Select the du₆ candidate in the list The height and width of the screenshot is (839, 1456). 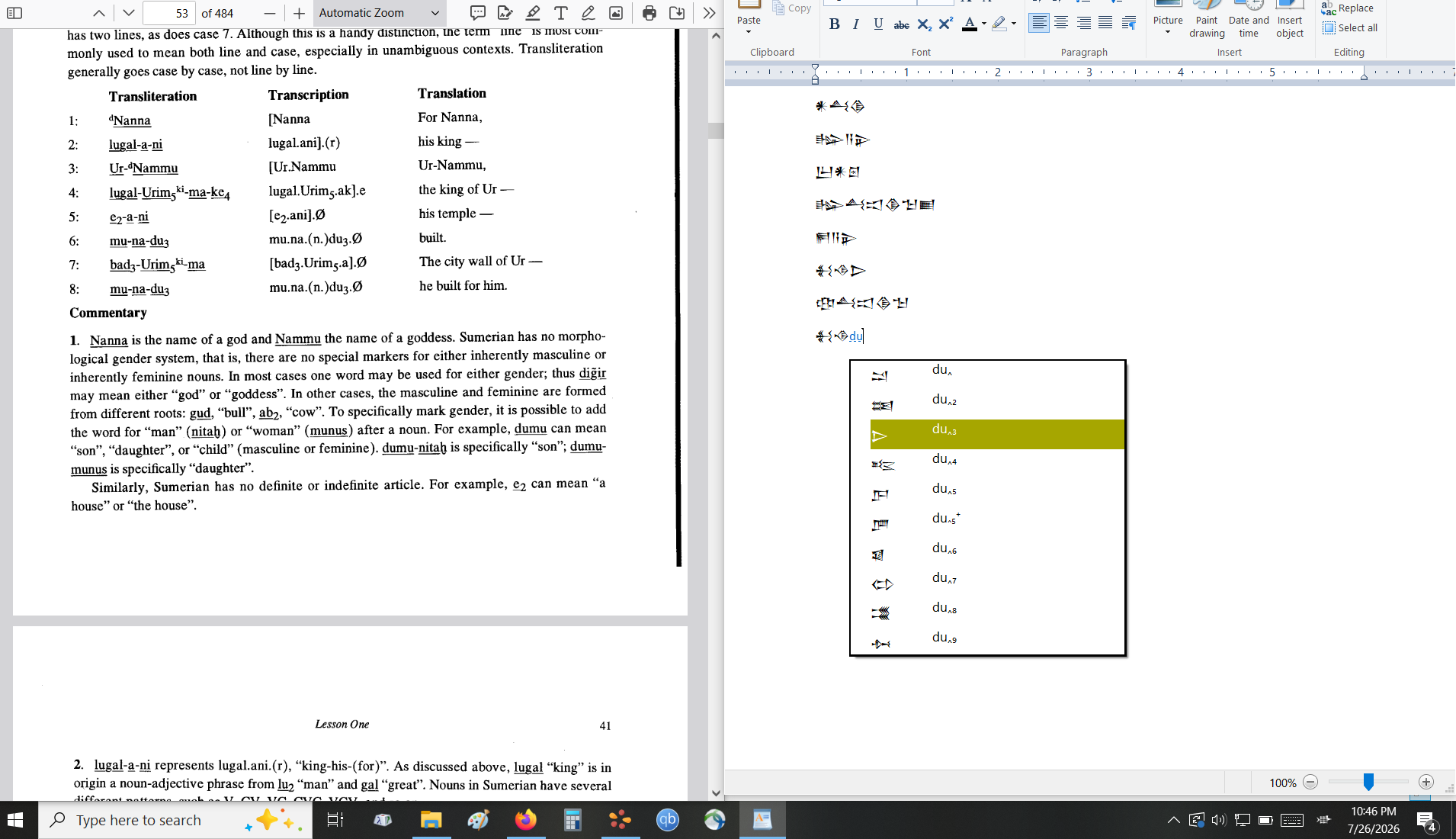tap(997, 553)
